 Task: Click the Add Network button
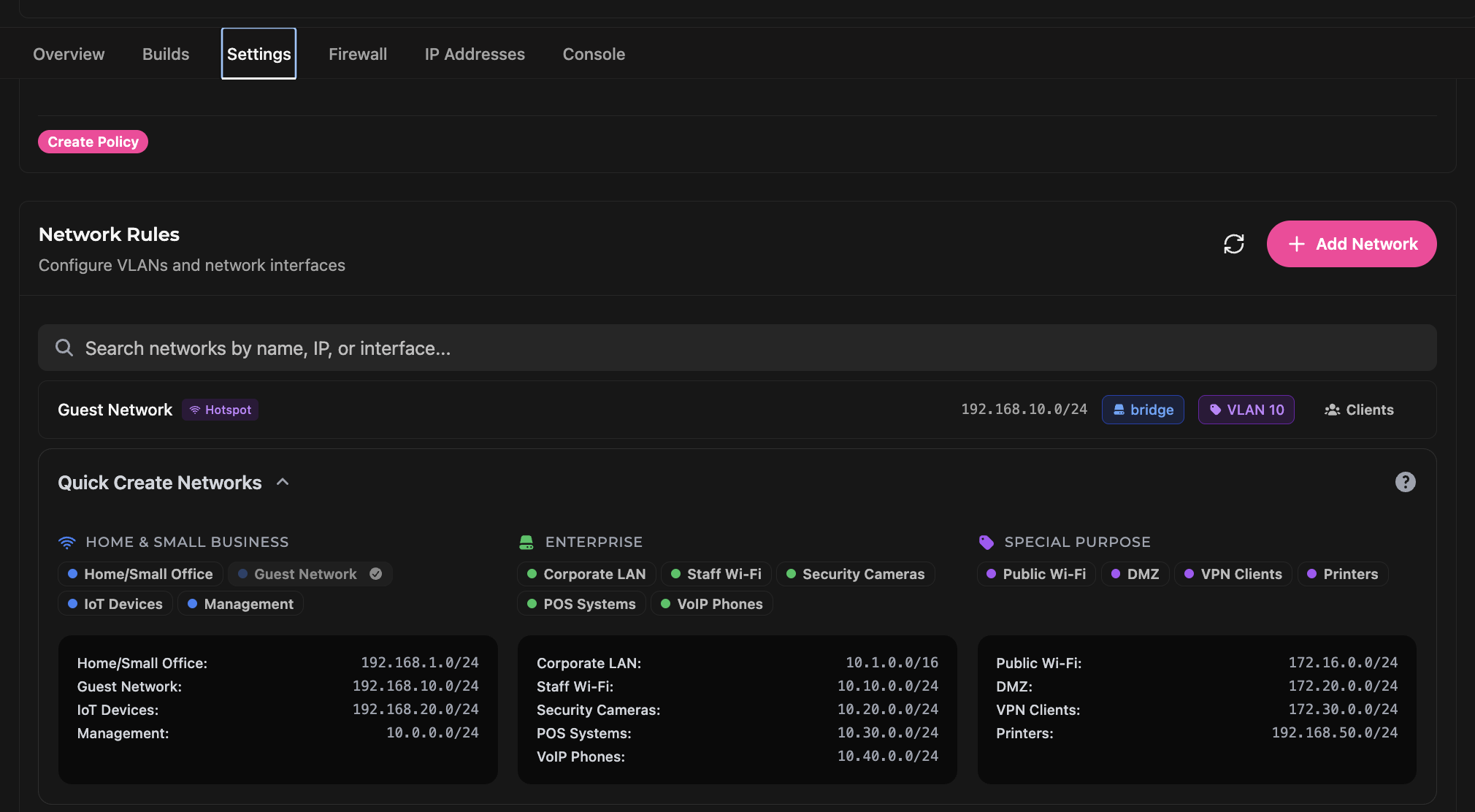(1351, 244)
